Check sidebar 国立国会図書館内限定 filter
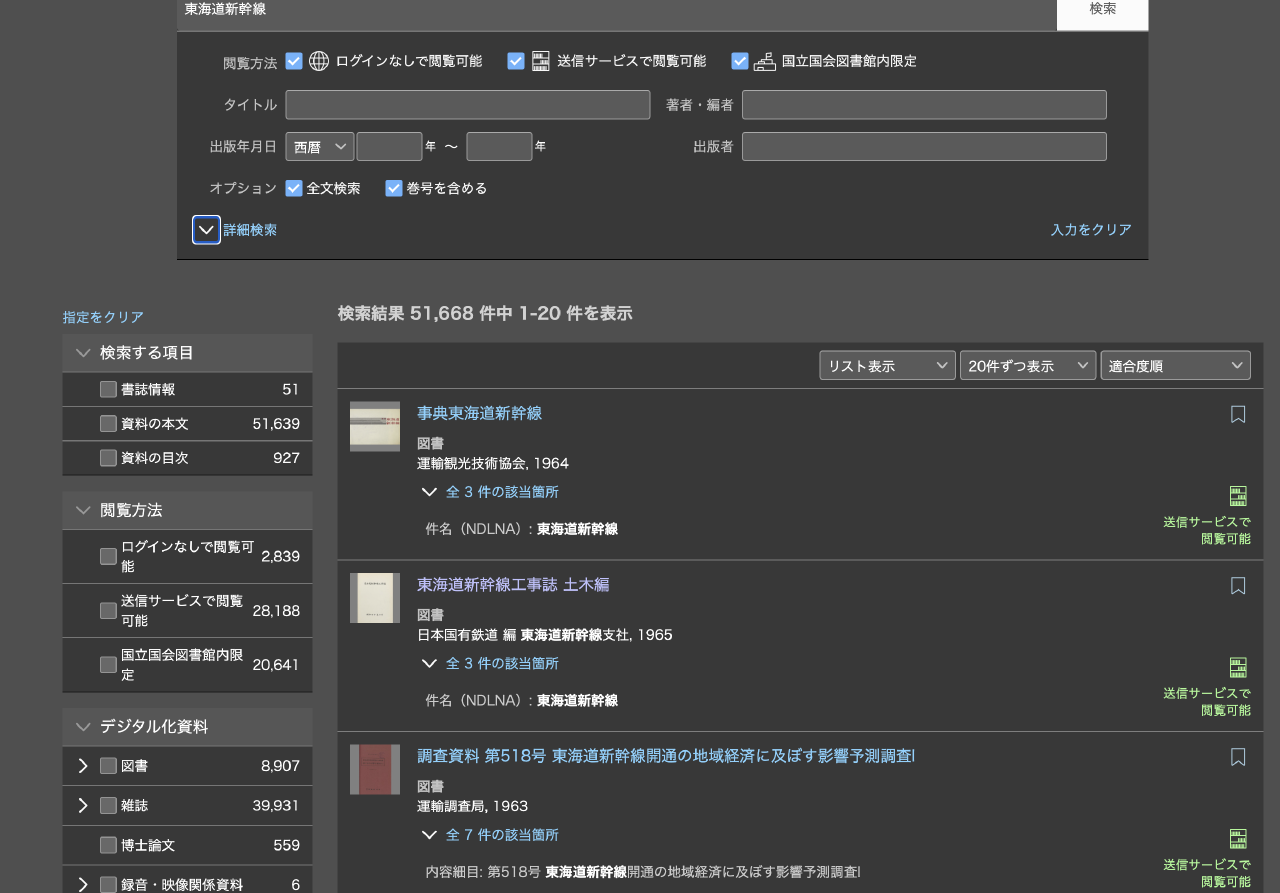 (108, 664)
